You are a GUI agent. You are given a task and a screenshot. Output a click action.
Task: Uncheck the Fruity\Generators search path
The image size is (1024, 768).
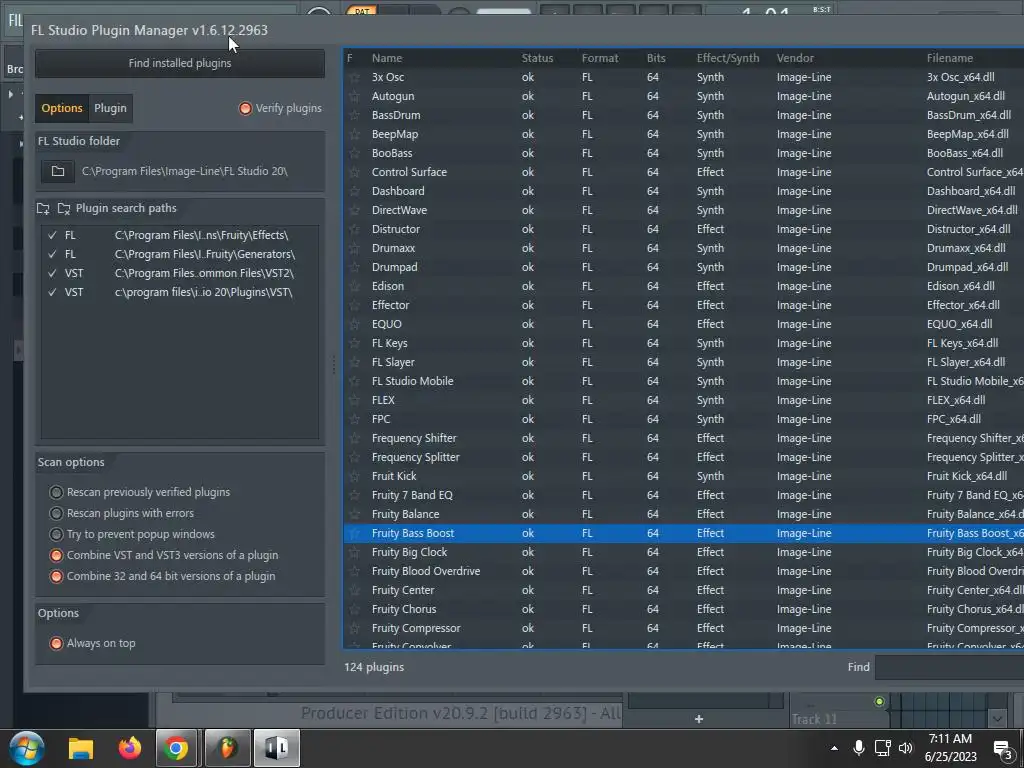click(52, 254)
